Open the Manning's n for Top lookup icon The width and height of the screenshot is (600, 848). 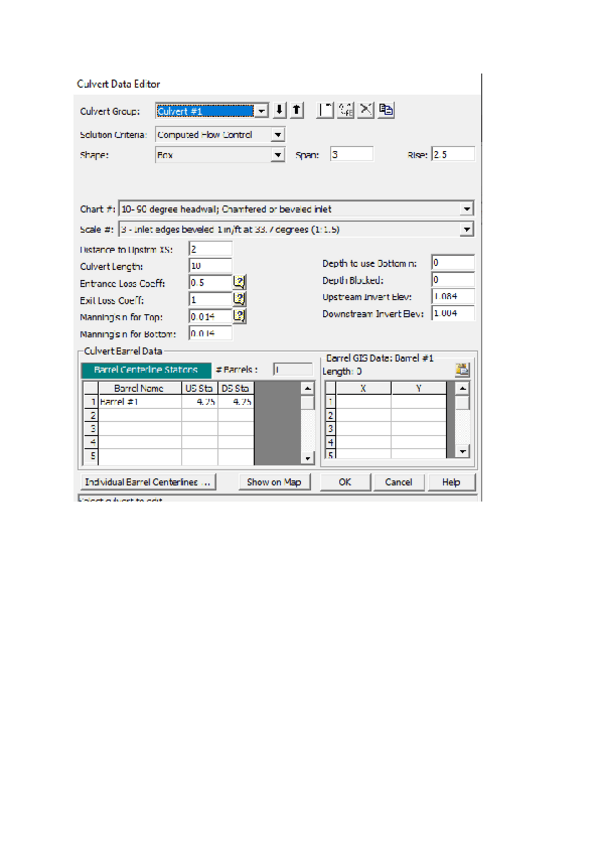pyautogui.click(x=239, y=315)
